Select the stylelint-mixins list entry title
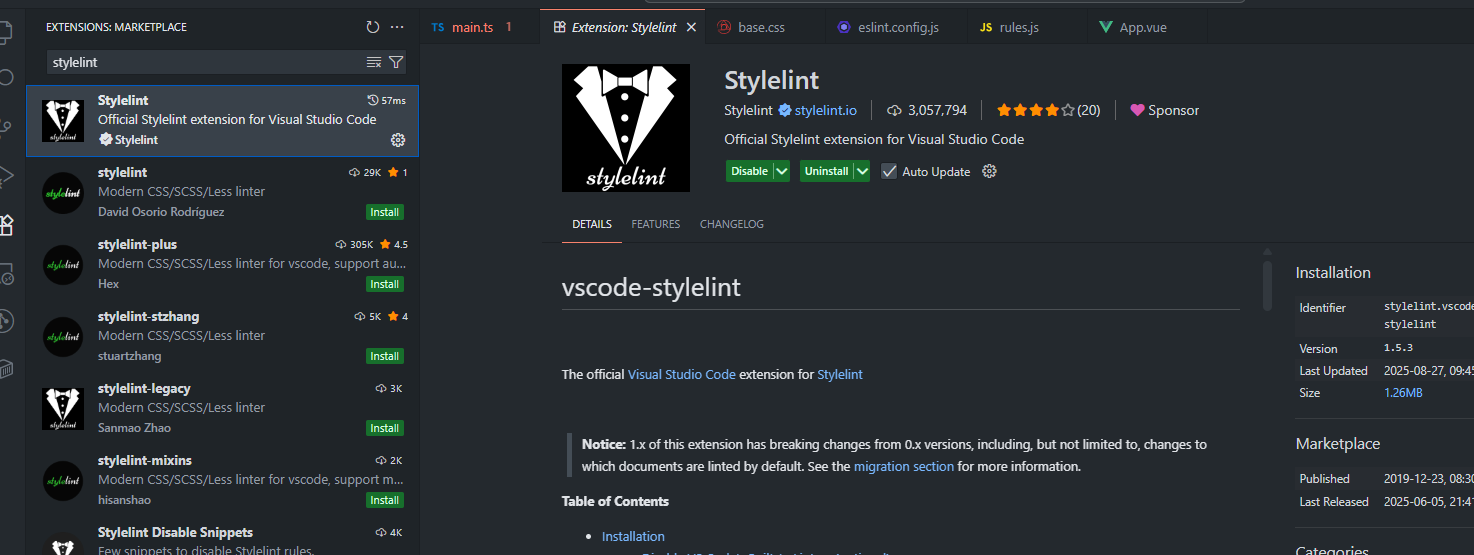 coord(145,460)
